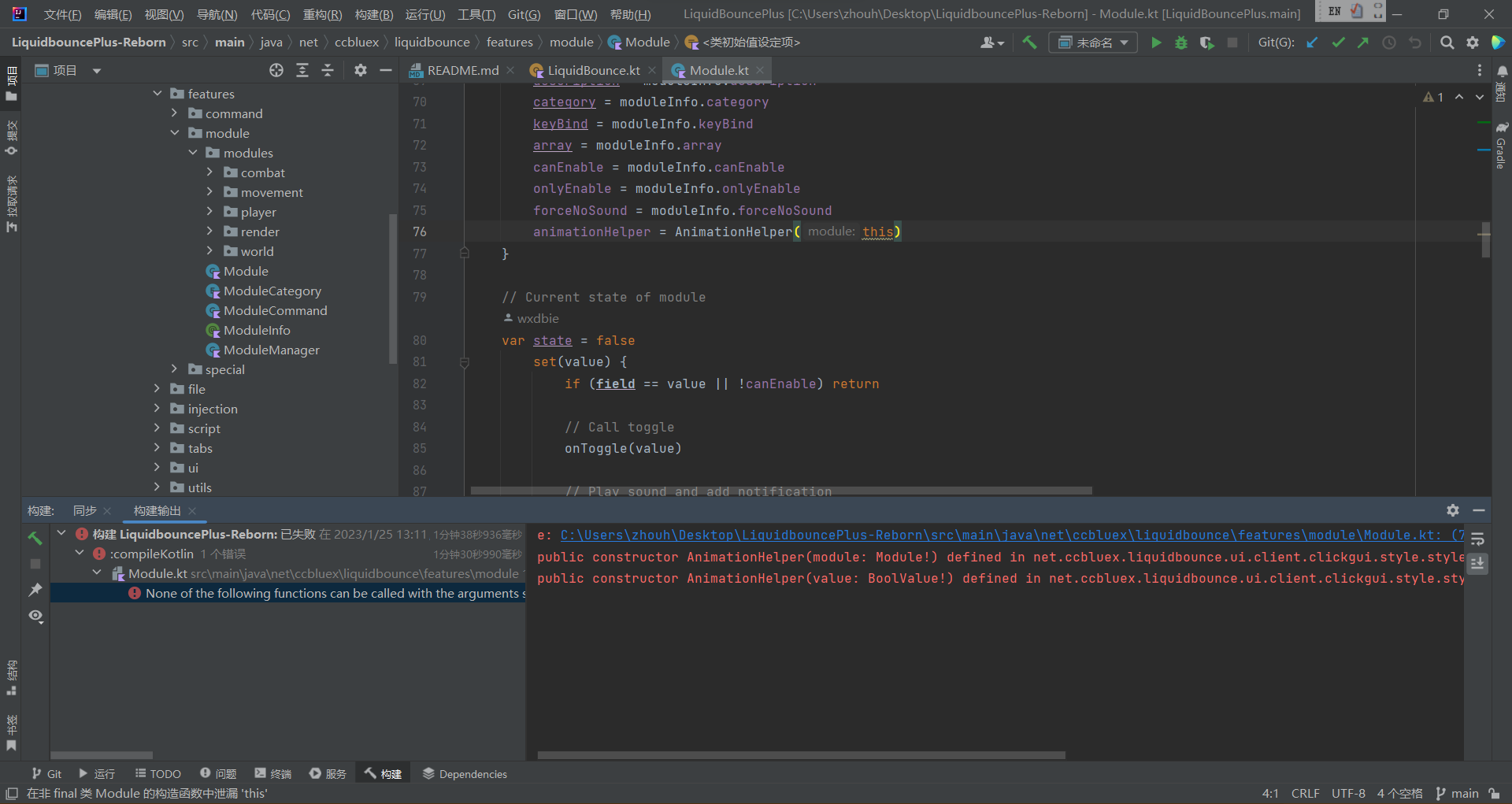1512x804 pixels.
Task: Start debugging with the bug icon
Action: pos(1180,43)
